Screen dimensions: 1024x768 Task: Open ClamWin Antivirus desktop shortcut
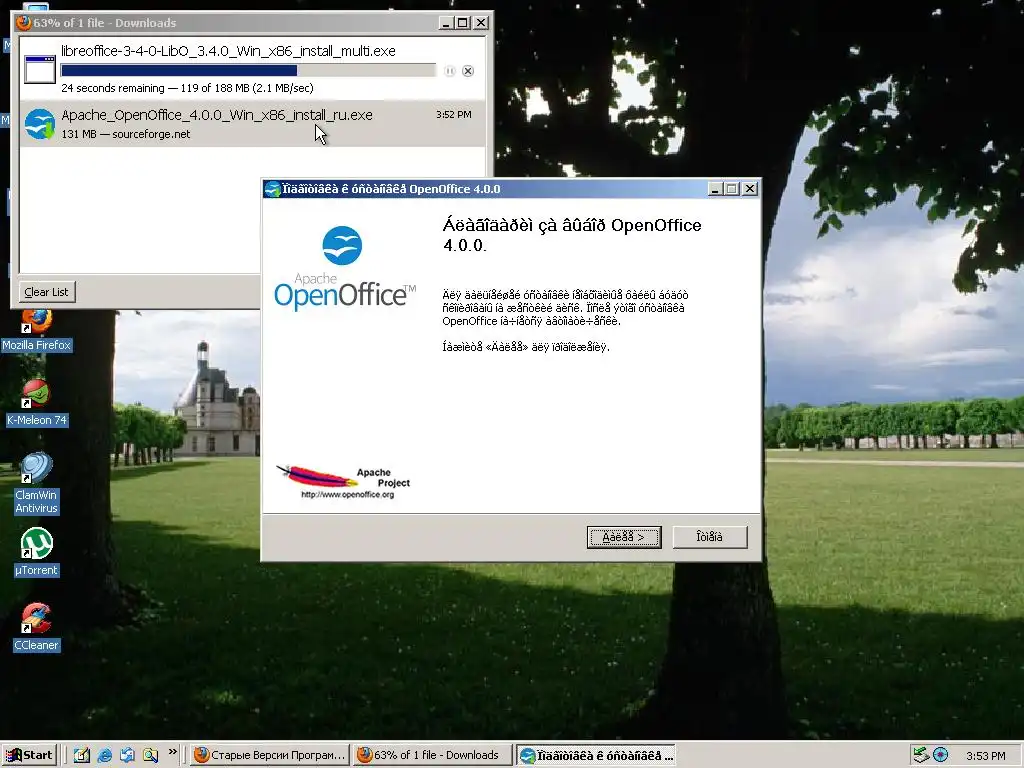(37, 483)
